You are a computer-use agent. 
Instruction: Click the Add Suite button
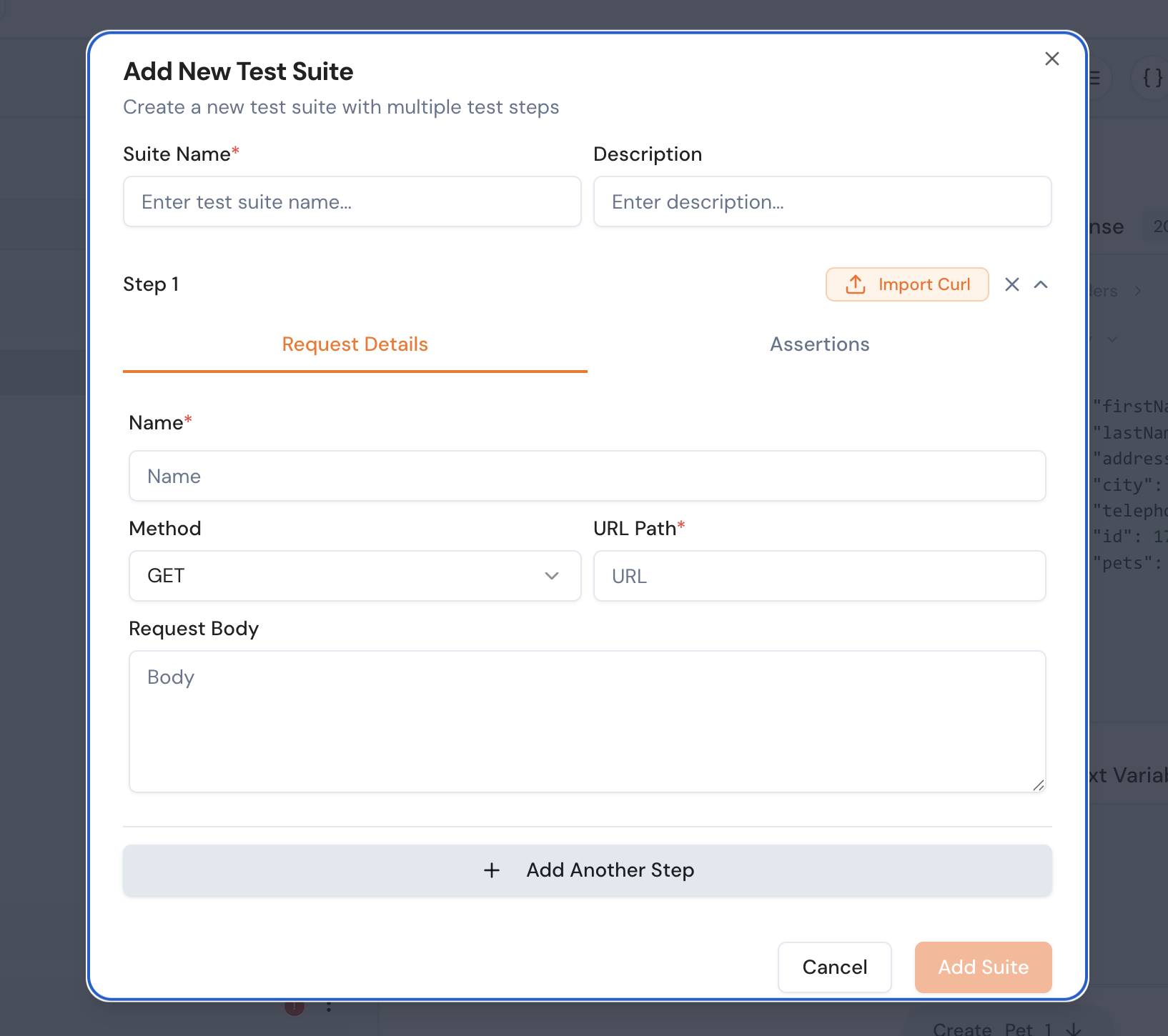coord(983,967)
